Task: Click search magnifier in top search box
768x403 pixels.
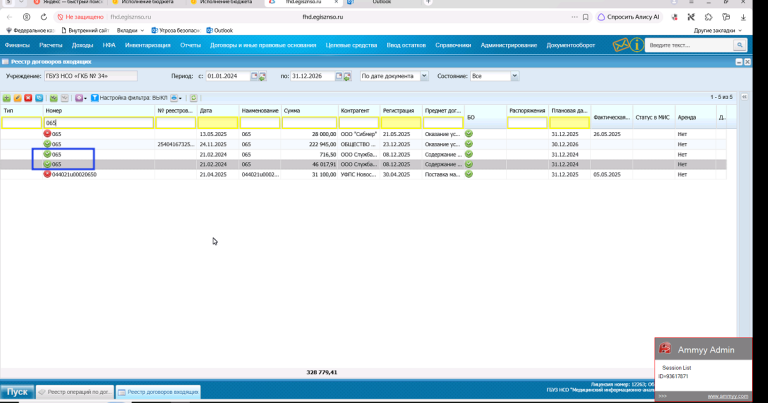Action: click(x=740, y=45)
